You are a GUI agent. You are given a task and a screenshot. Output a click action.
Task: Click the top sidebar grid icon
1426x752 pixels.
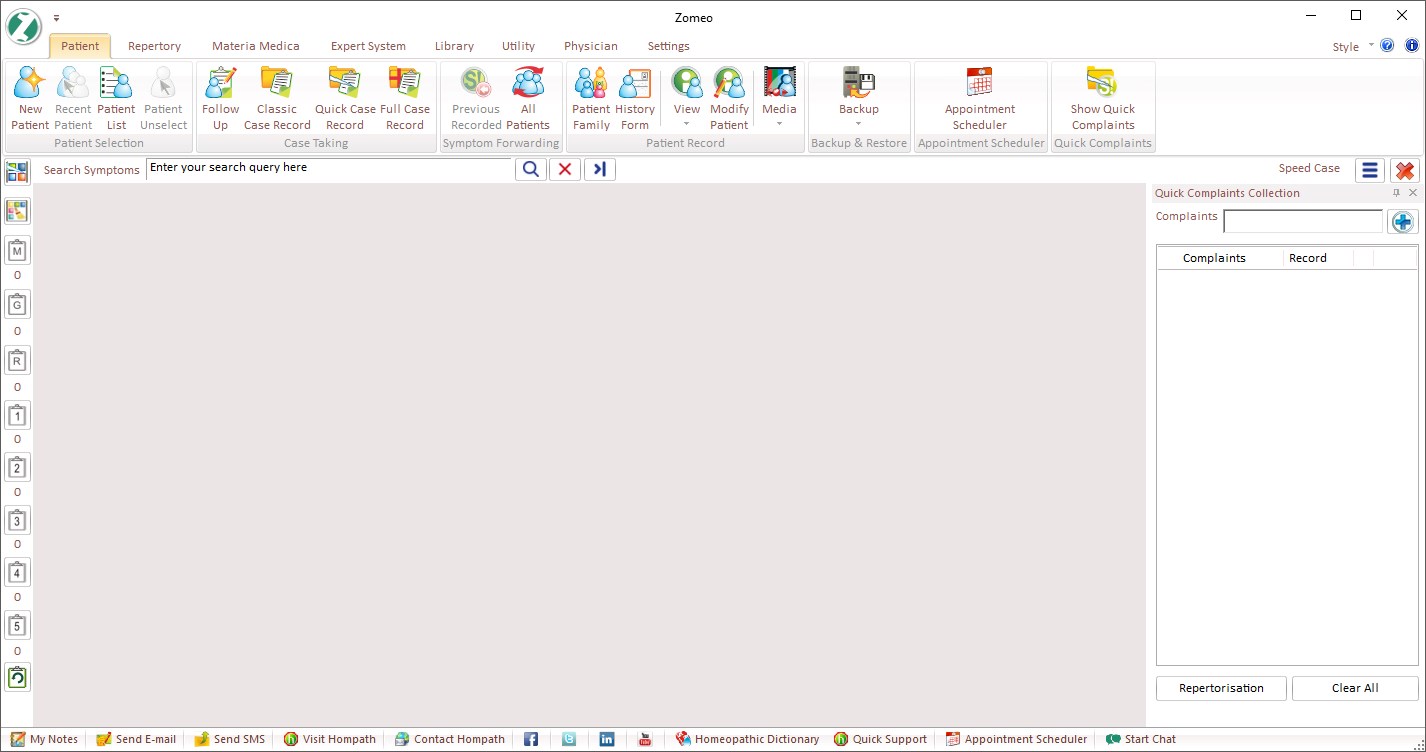point(17,171)
